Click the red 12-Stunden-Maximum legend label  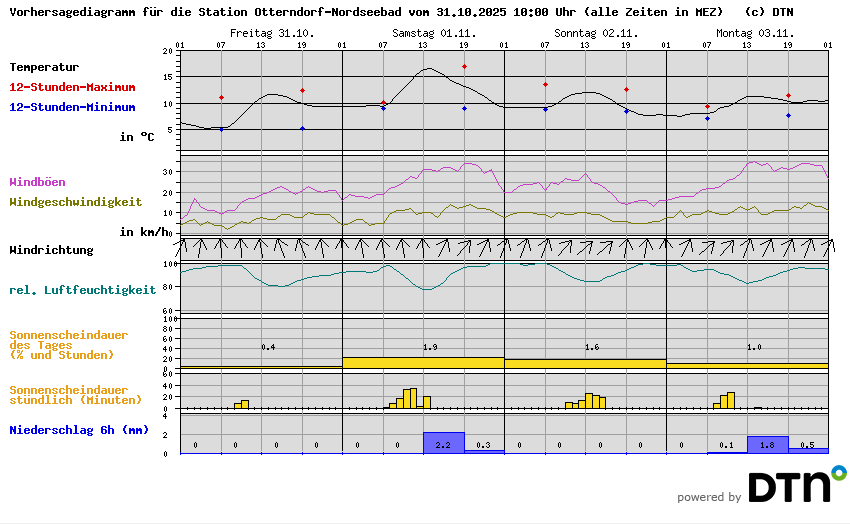tap(73, 87)
